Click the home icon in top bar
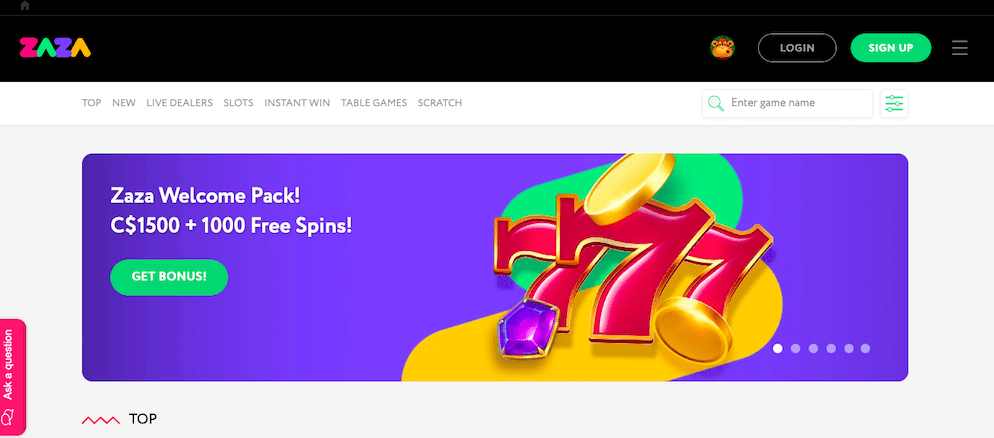994x438 pixels. (x=25, y=6)
